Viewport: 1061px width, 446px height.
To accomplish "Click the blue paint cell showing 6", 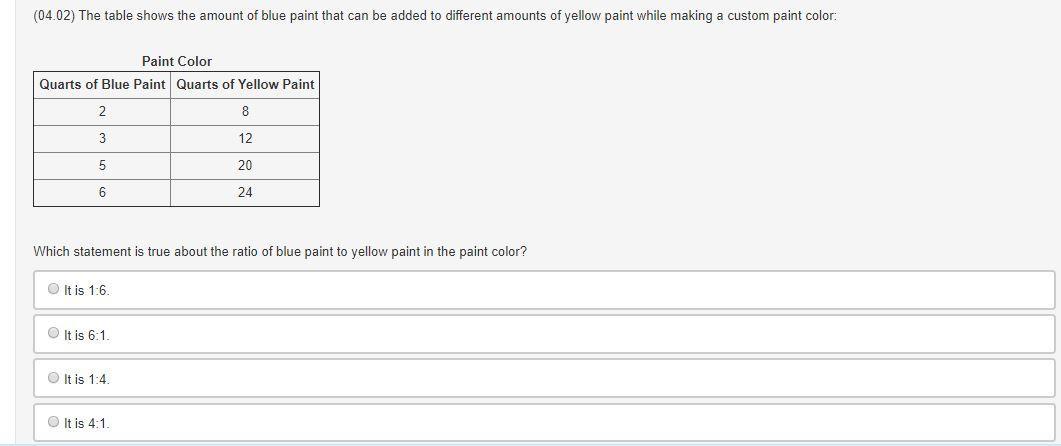I will tap(102, 193).
